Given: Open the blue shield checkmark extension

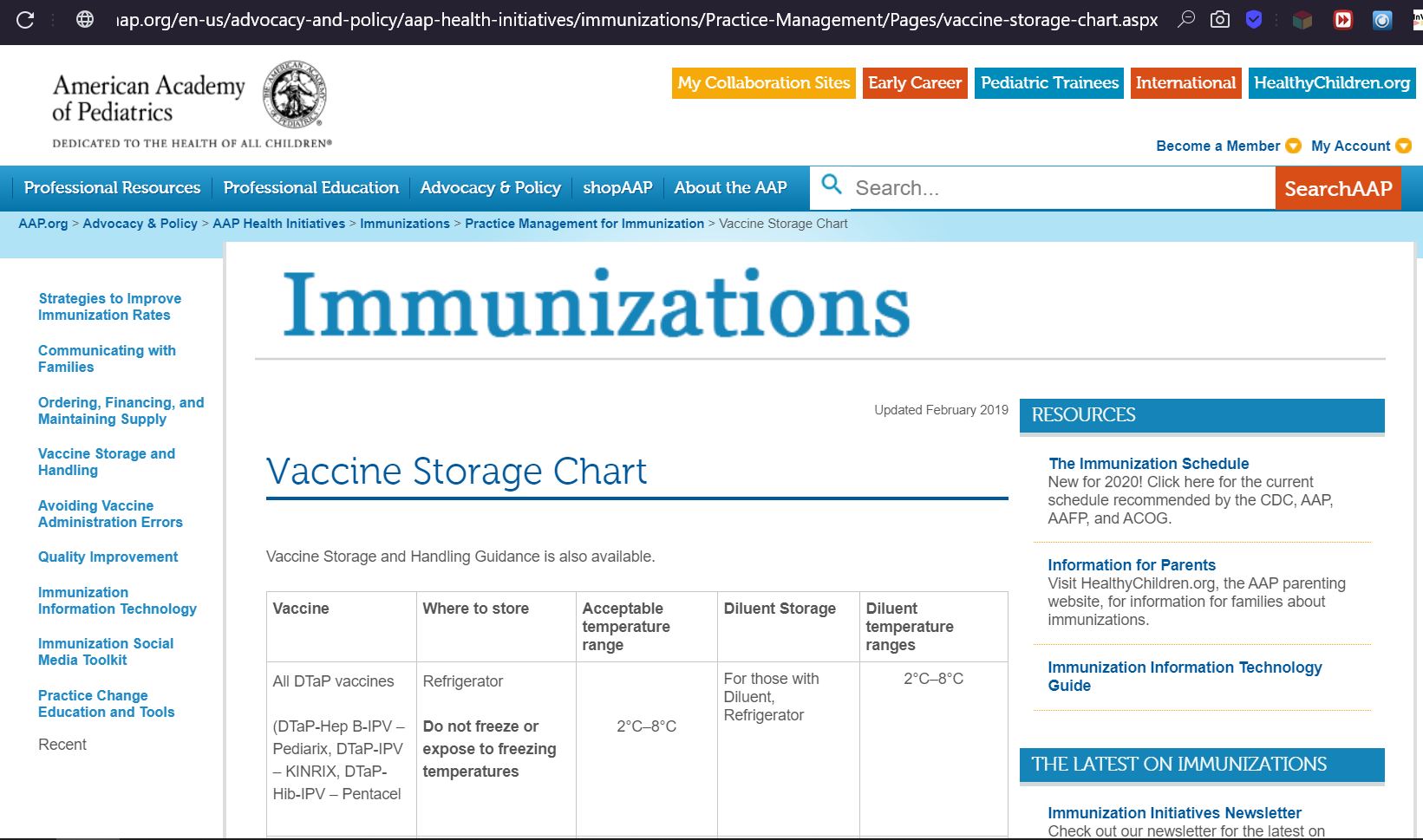Looking at the screenshot, I should click(1254, 19).
